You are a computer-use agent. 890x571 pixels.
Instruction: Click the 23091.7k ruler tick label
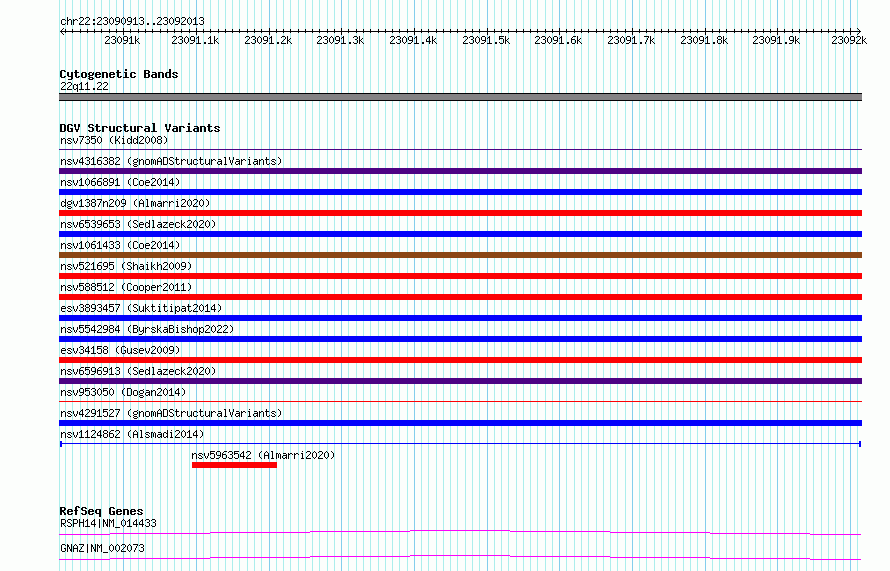[x=631, y=40]
